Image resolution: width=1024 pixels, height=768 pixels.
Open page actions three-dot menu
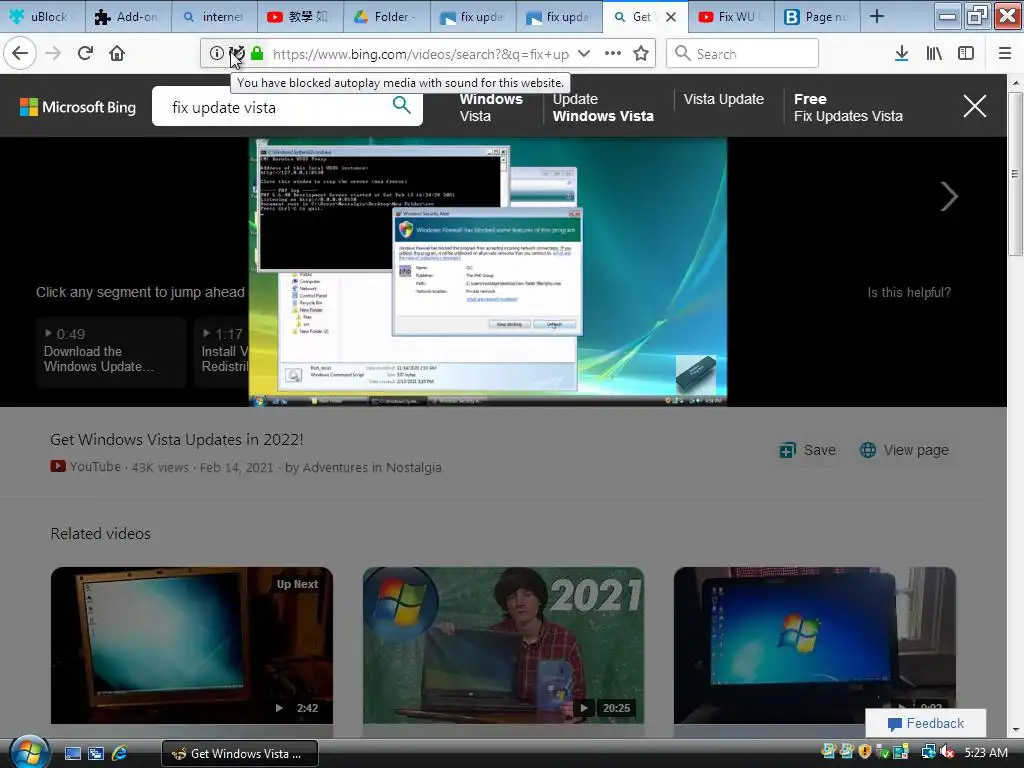point(613,54)
